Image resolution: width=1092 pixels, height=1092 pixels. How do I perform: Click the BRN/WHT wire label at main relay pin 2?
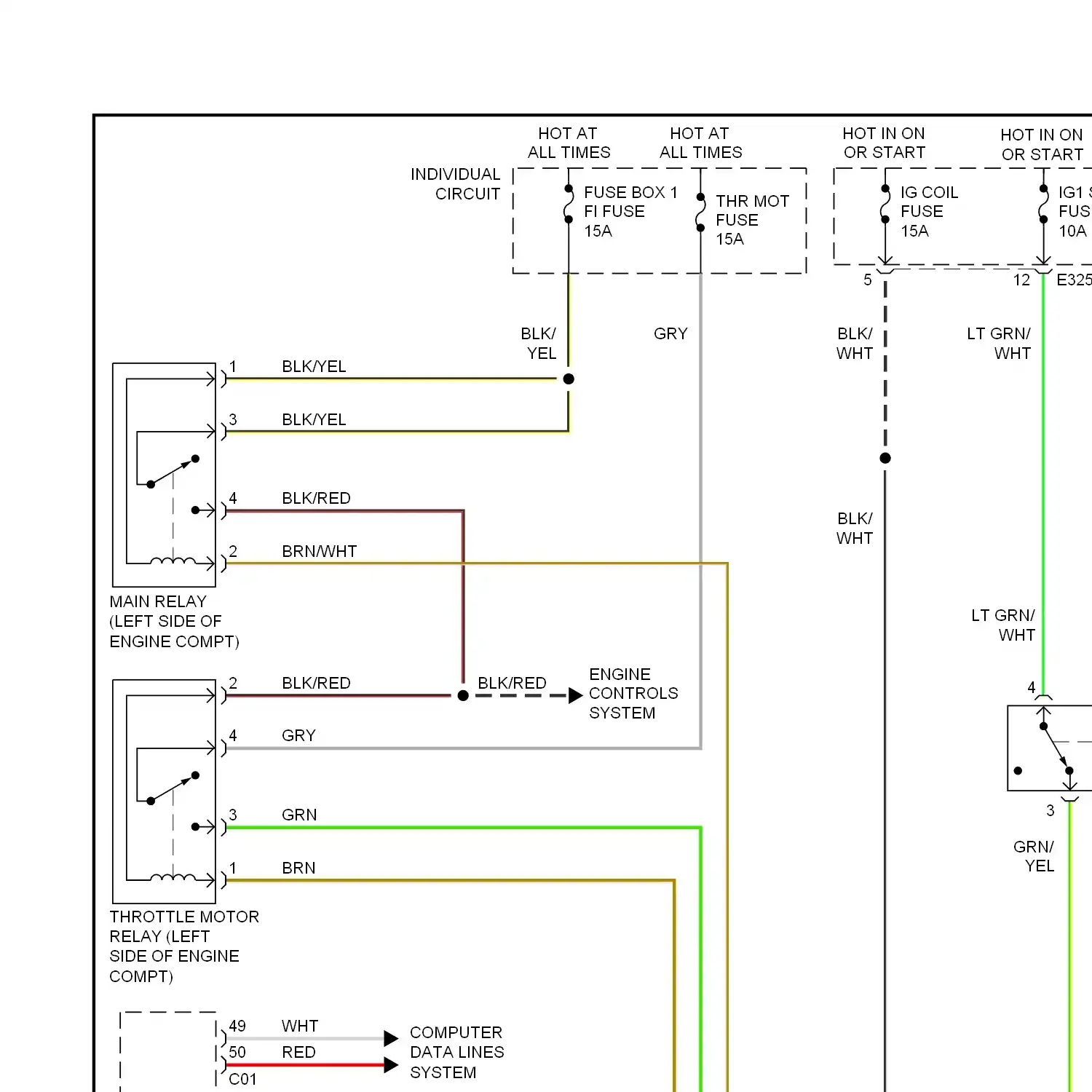[320, 551]
